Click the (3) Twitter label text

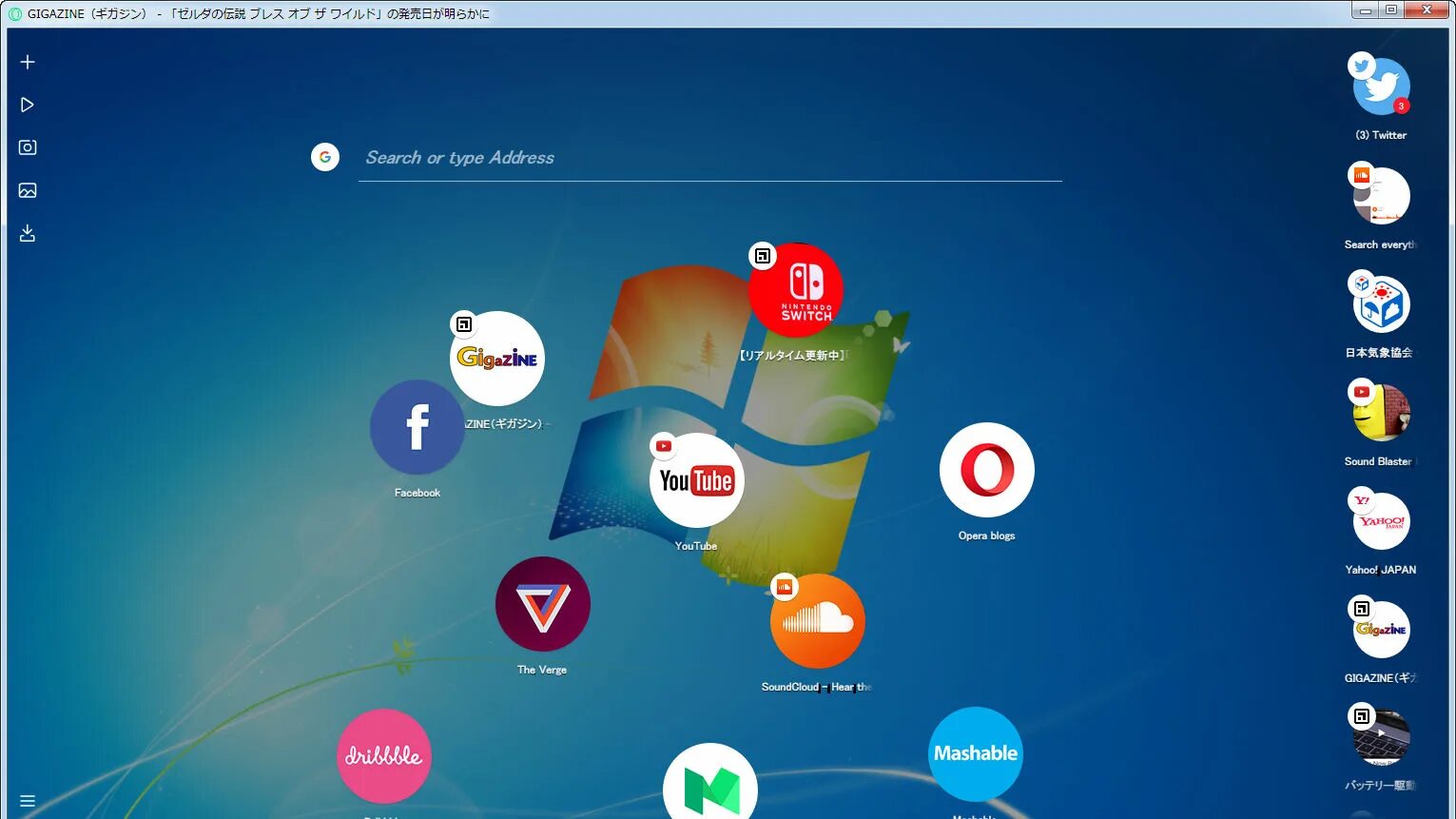tap(1381, 135)
